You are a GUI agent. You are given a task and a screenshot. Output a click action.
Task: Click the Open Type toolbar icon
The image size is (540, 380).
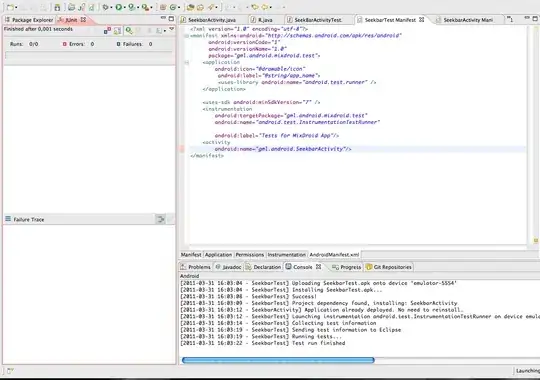(190, 7)
